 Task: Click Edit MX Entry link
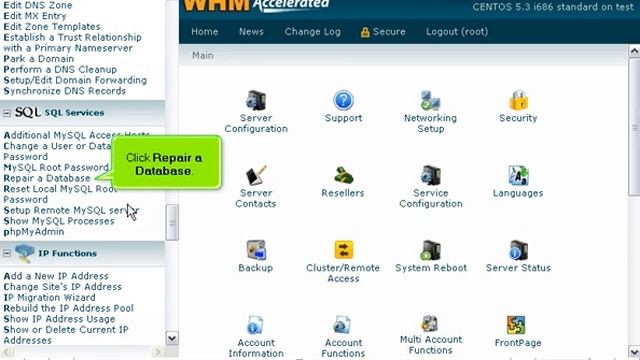(x=35, y=16)
